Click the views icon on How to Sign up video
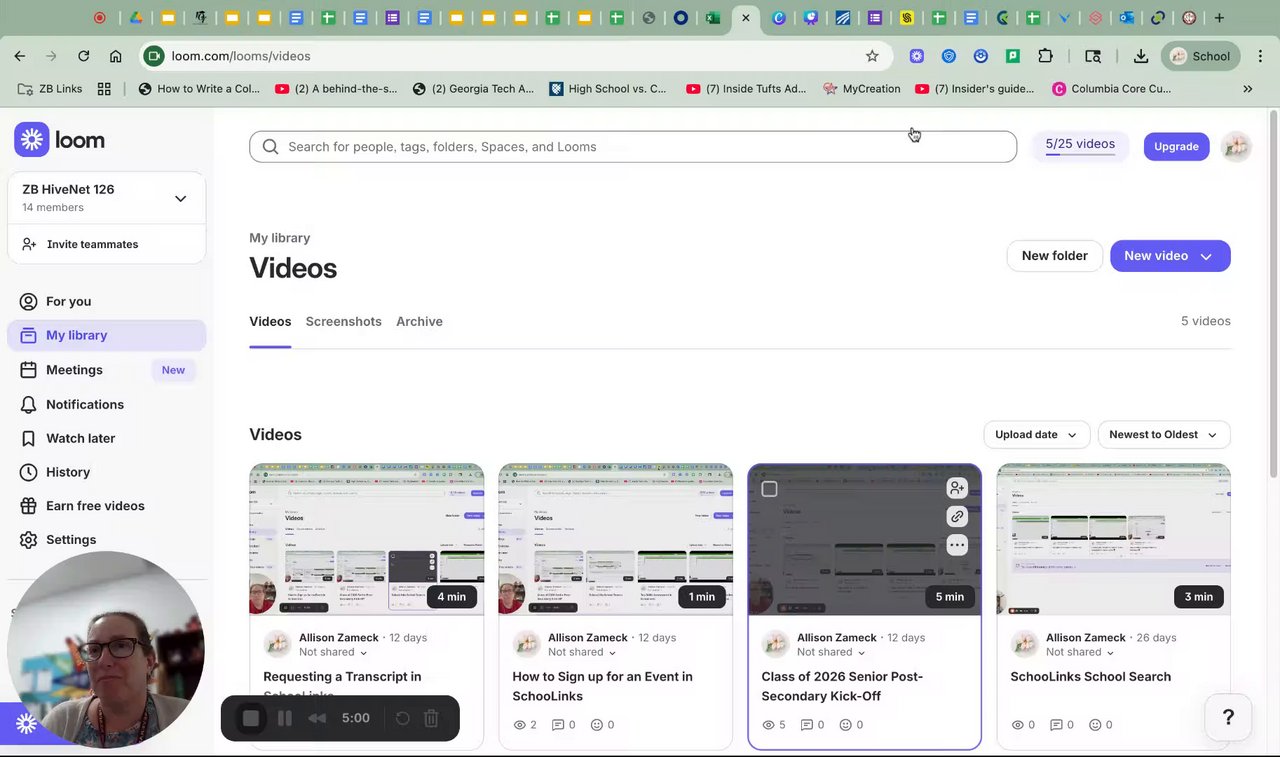The height and width of the screenshot is (757, 1280). pos(519,725)
